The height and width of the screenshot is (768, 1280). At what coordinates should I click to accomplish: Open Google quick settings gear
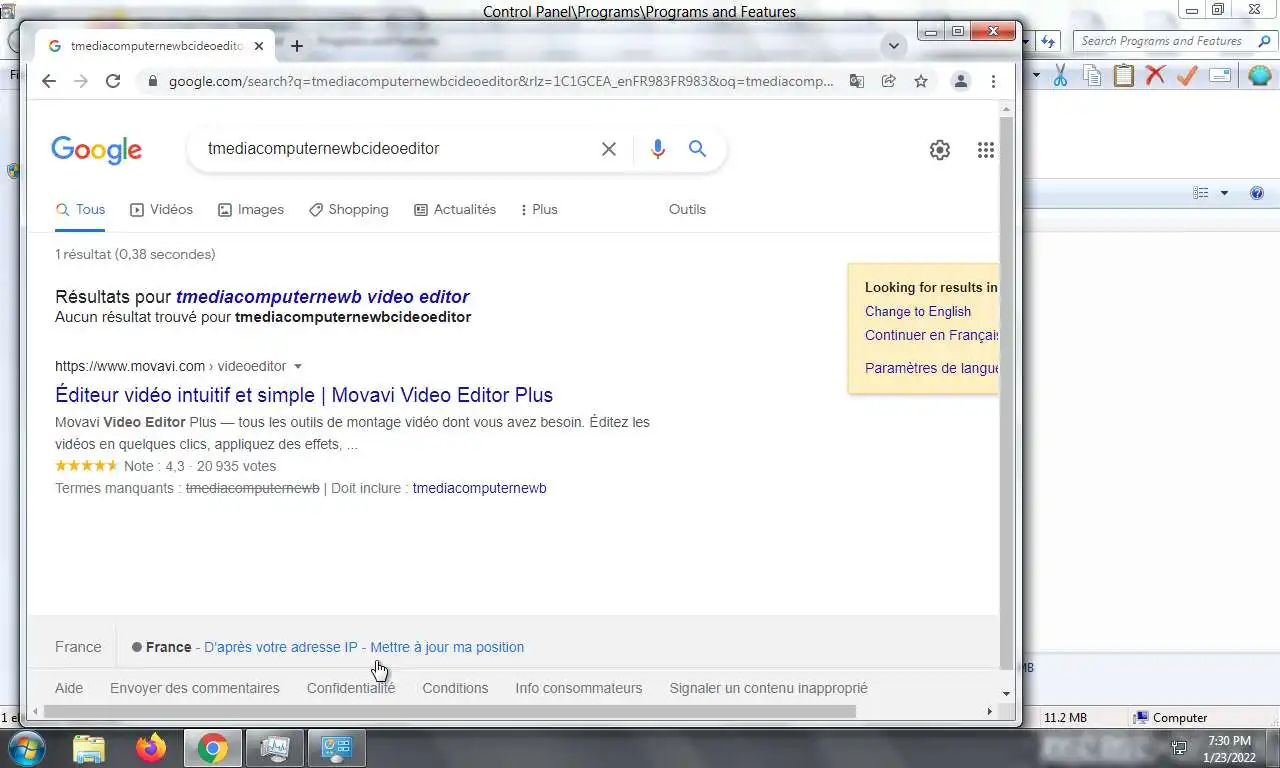(940, 150)
